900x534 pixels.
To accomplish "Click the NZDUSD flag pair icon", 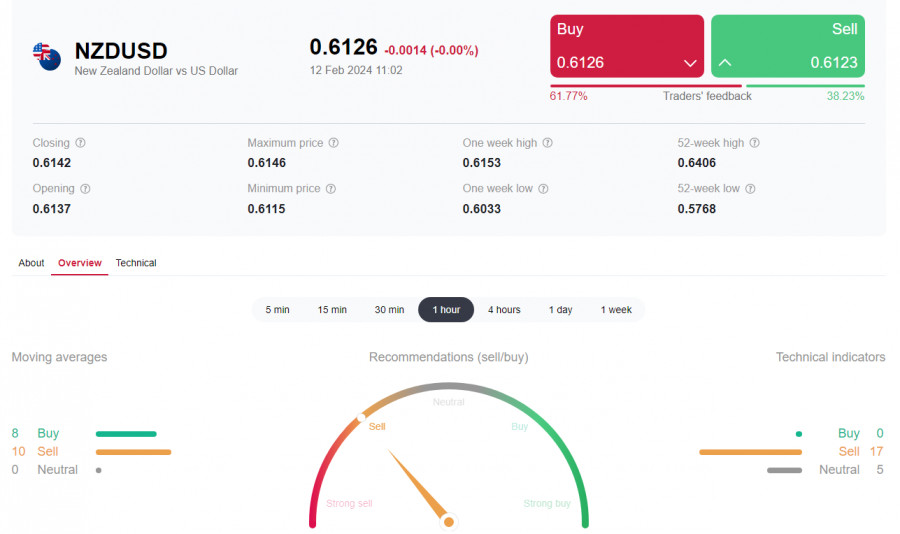I will [x=47, y=57].
